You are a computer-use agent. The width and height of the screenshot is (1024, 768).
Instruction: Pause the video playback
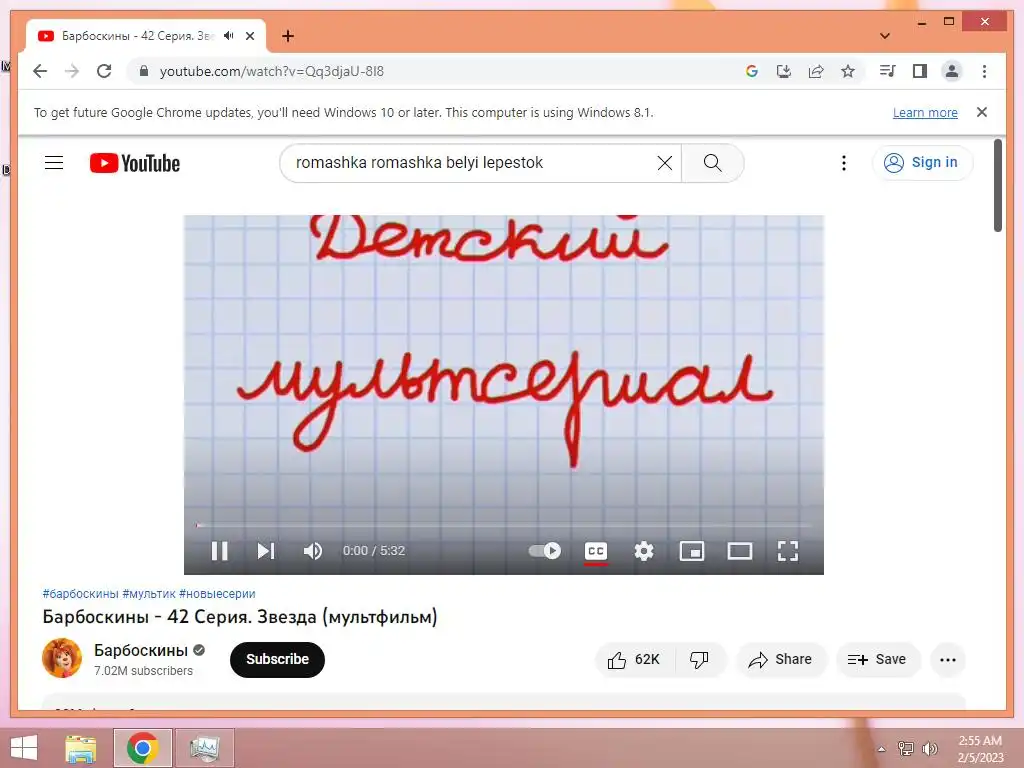coord(219,551)
